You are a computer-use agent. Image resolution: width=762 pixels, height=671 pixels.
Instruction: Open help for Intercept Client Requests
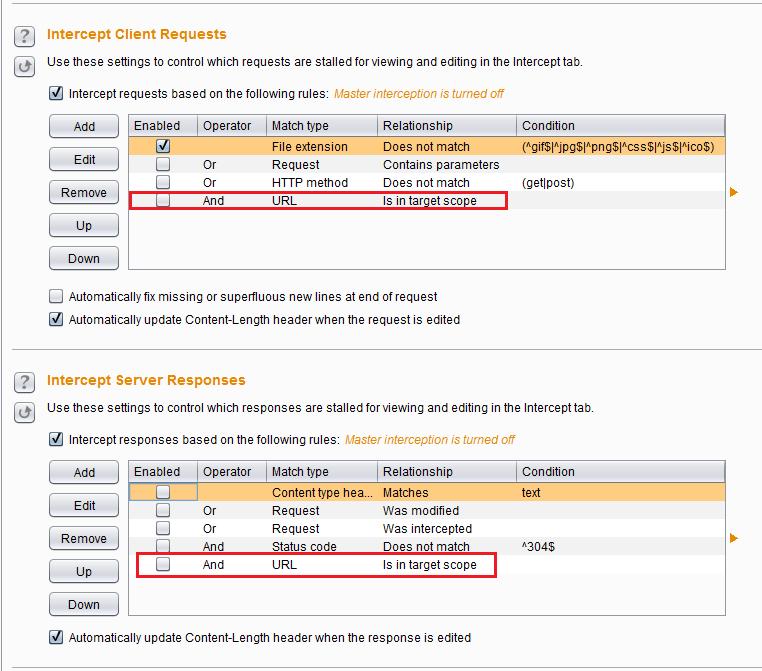pos(24,36)
